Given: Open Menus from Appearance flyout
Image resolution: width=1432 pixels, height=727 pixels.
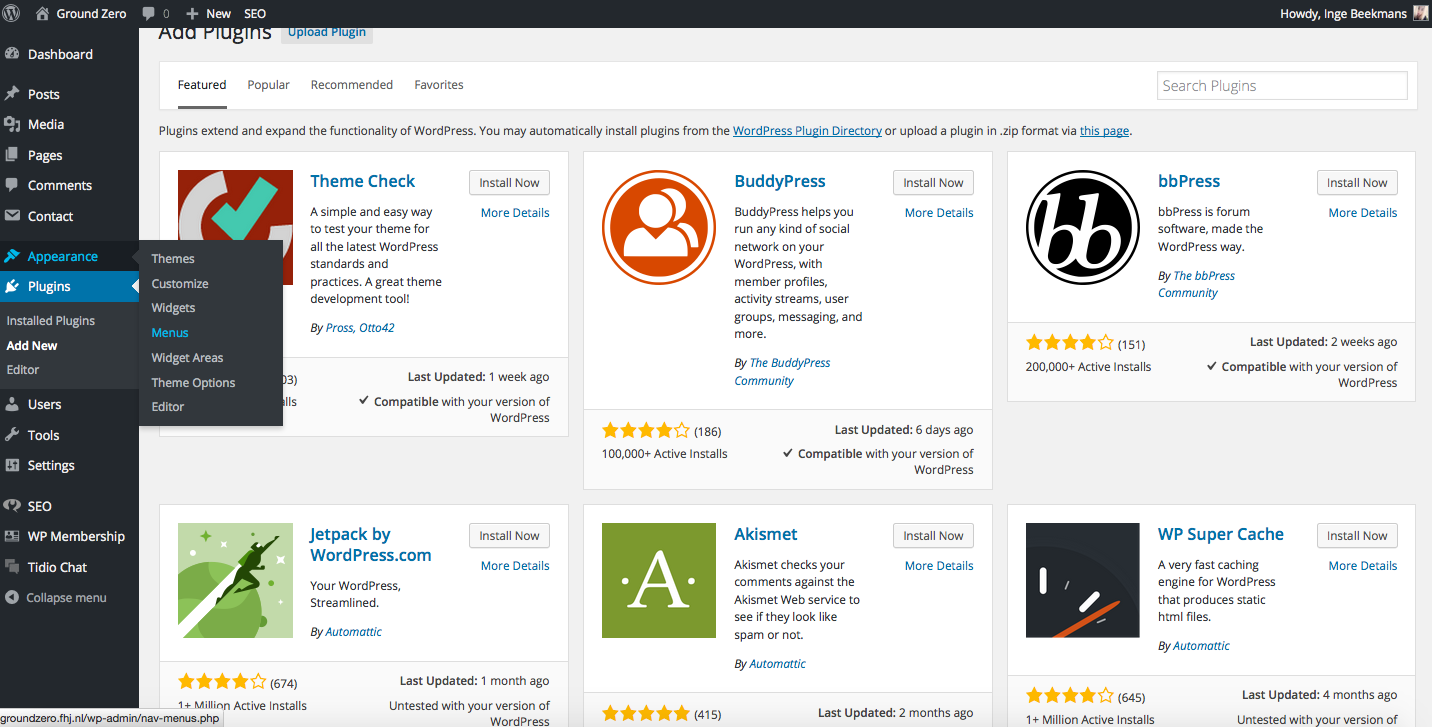Looking at the screenshot, I should click(x=170, y=333).
